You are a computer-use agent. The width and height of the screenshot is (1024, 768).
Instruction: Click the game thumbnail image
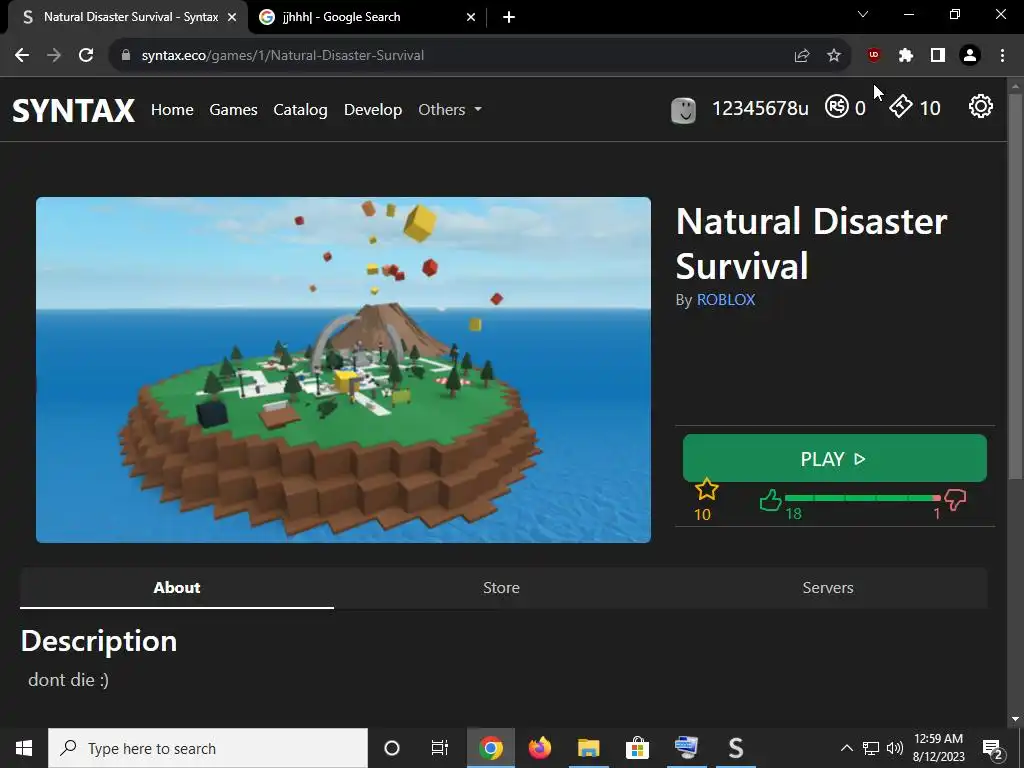click(344, 370)
